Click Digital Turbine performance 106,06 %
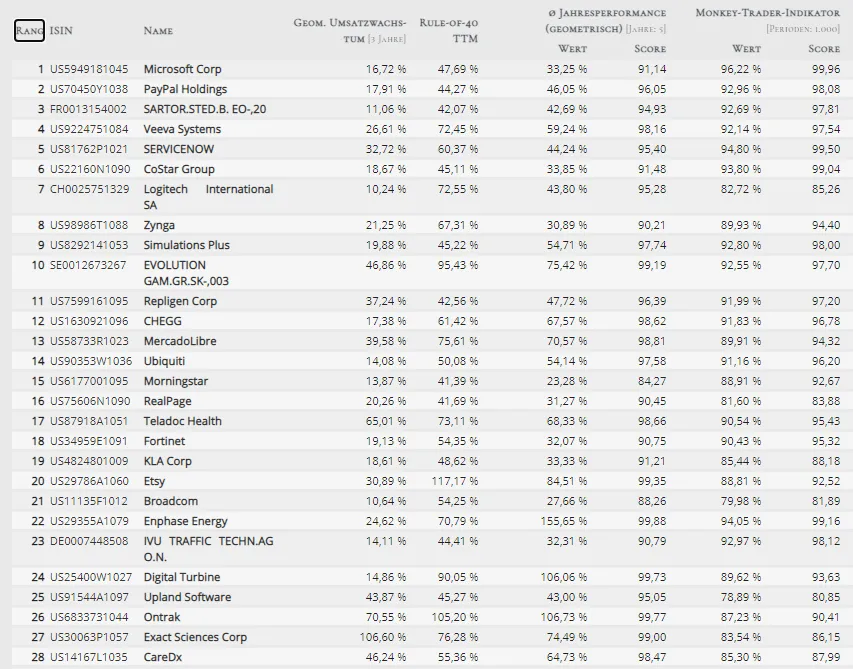This screenshot has height=669, width=853. pos(564,577)
